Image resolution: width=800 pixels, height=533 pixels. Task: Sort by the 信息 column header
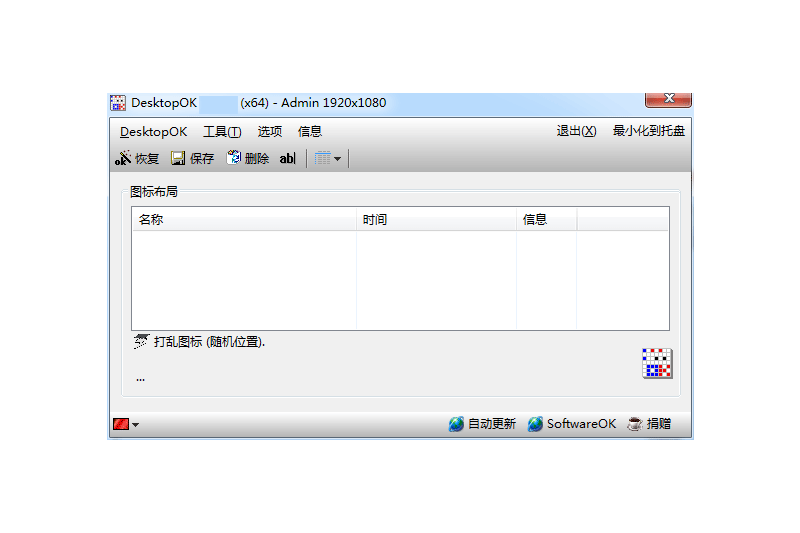click(x=546, y=220)
